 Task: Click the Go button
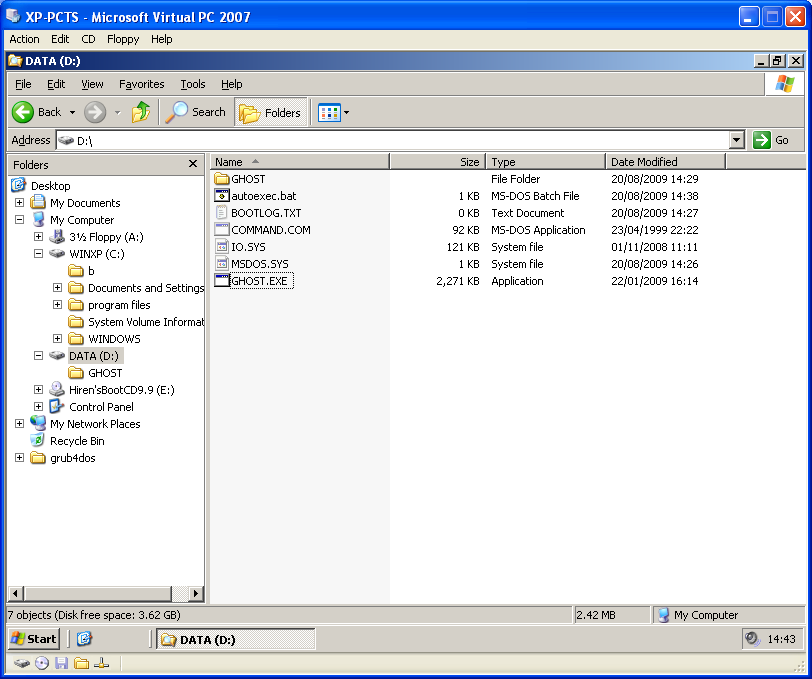(x=772, y=140)
